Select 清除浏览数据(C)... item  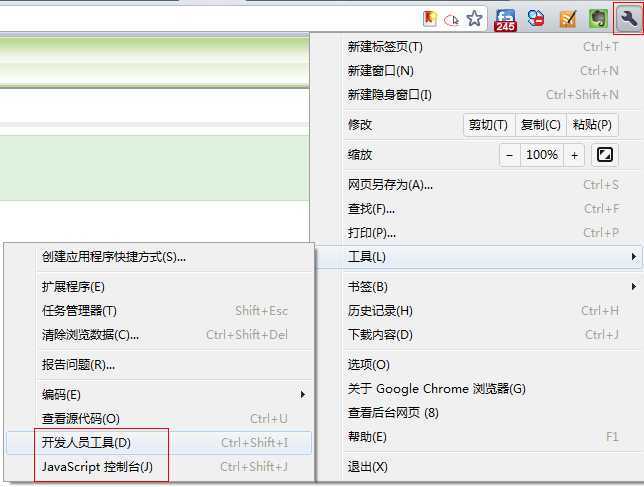159,335
